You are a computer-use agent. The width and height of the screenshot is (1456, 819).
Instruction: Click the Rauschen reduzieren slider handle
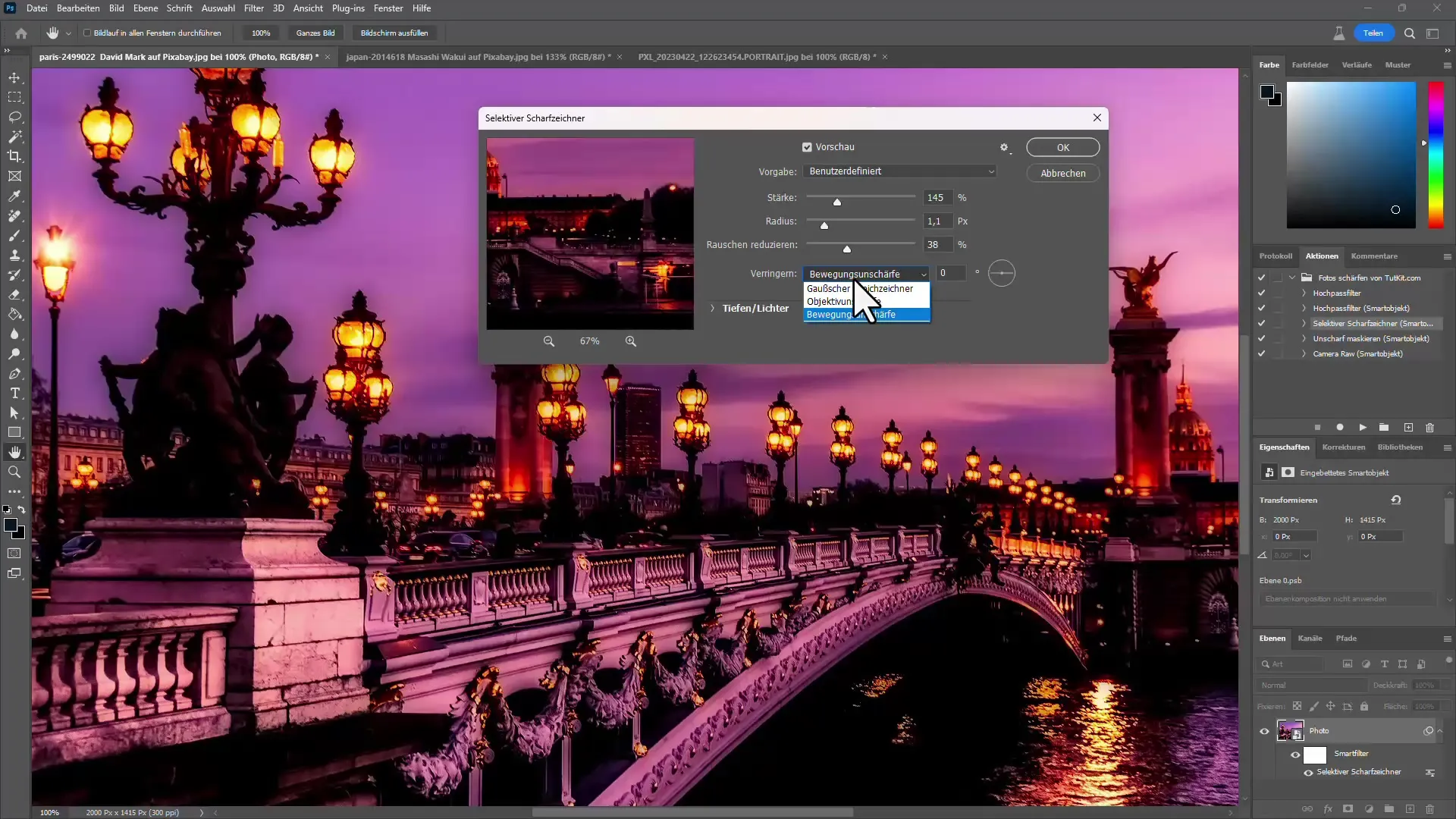[x=847, y=249]
